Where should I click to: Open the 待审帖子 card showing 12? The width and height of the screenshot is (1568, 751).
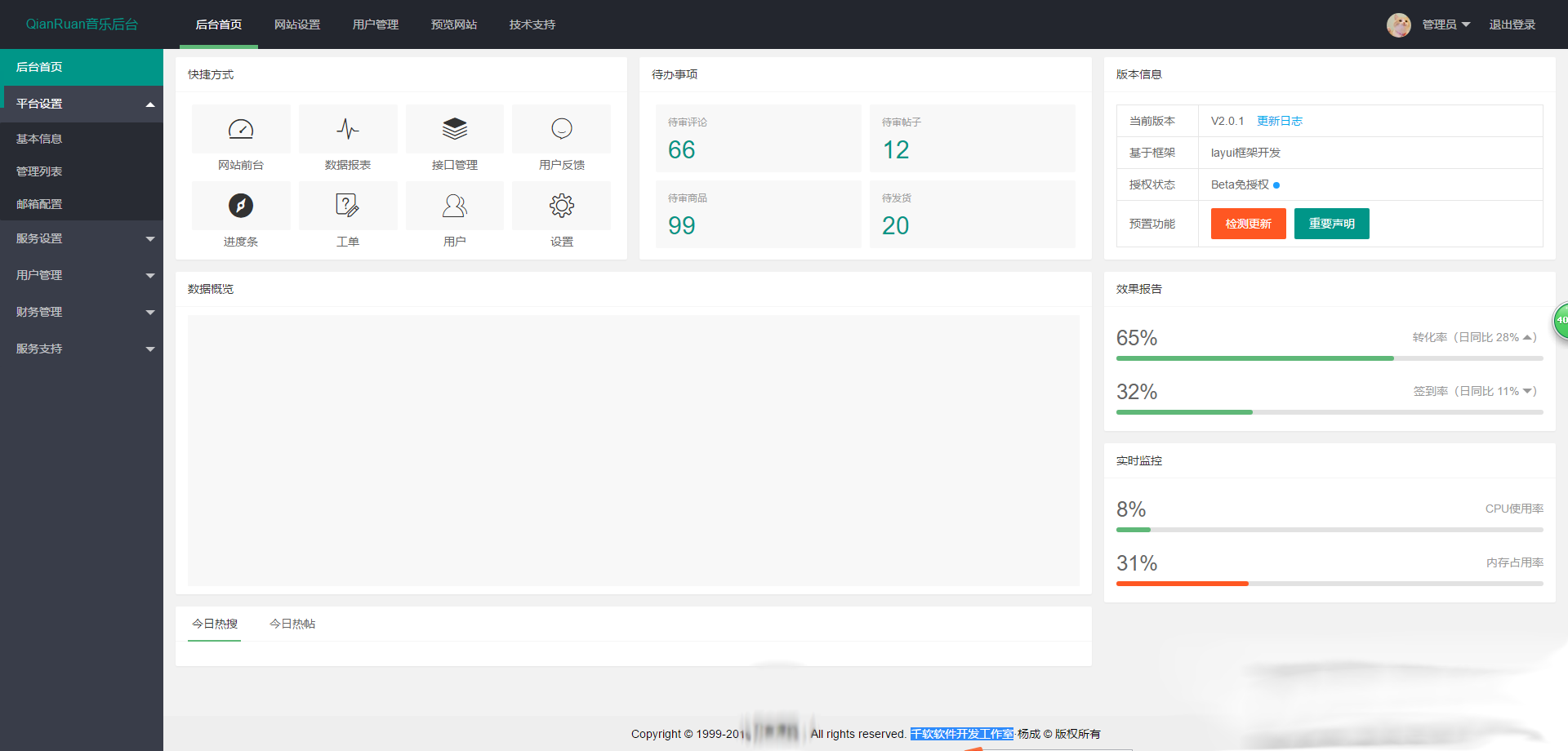click(973, 138)
